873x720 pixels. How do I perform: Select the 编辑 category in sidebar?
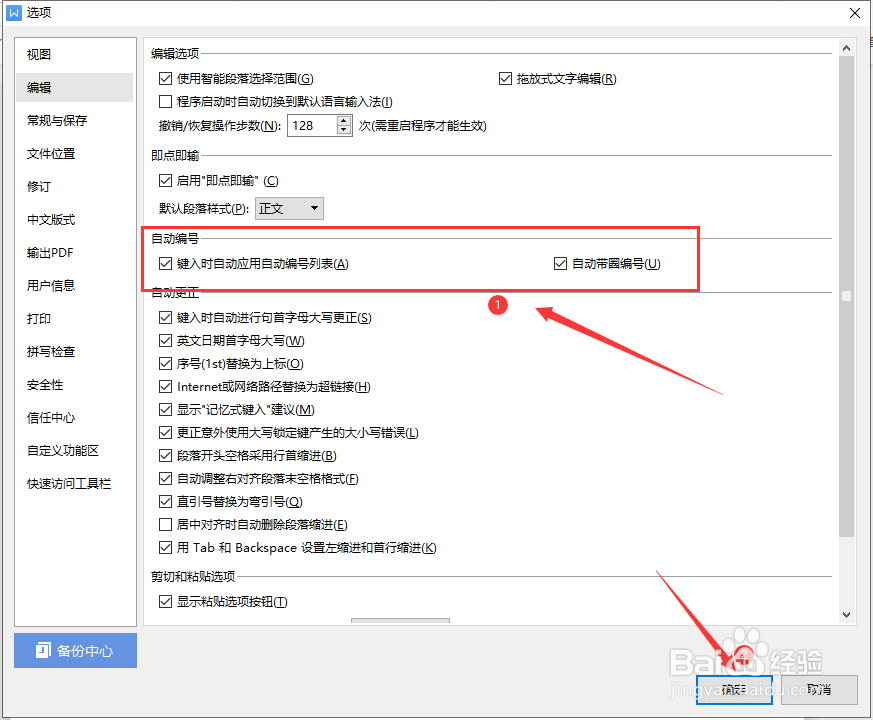pos(75,87)
